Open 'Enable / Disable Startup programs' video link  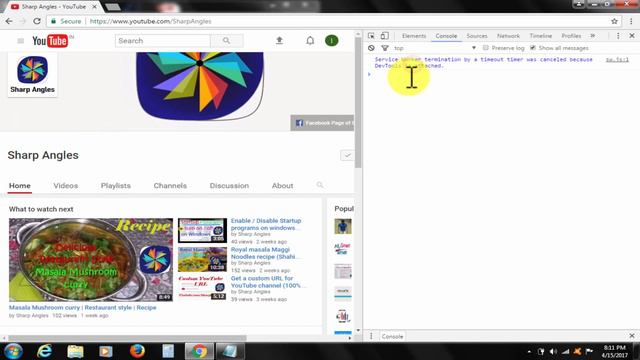coord(266,224)
